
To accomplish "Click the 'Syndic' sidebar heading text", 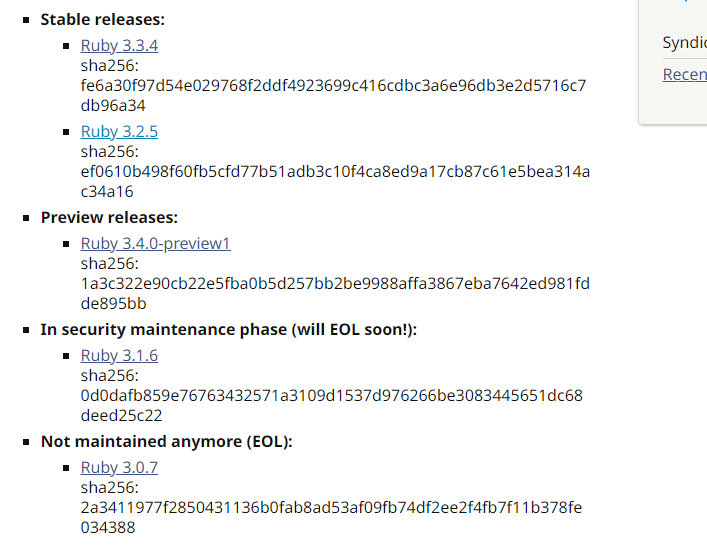I will point(684,42).
